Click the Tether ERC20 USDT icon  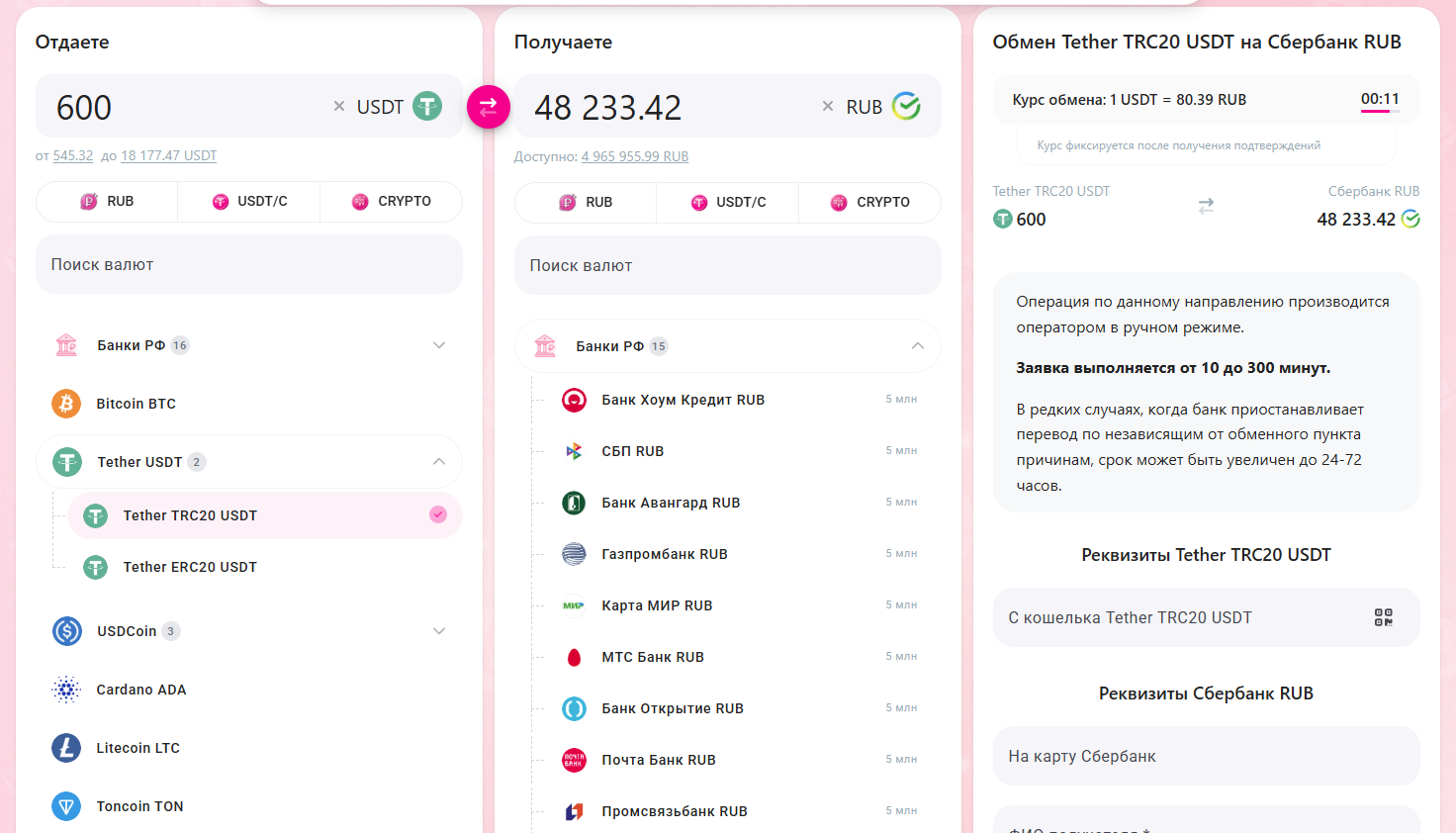[95, 567]
